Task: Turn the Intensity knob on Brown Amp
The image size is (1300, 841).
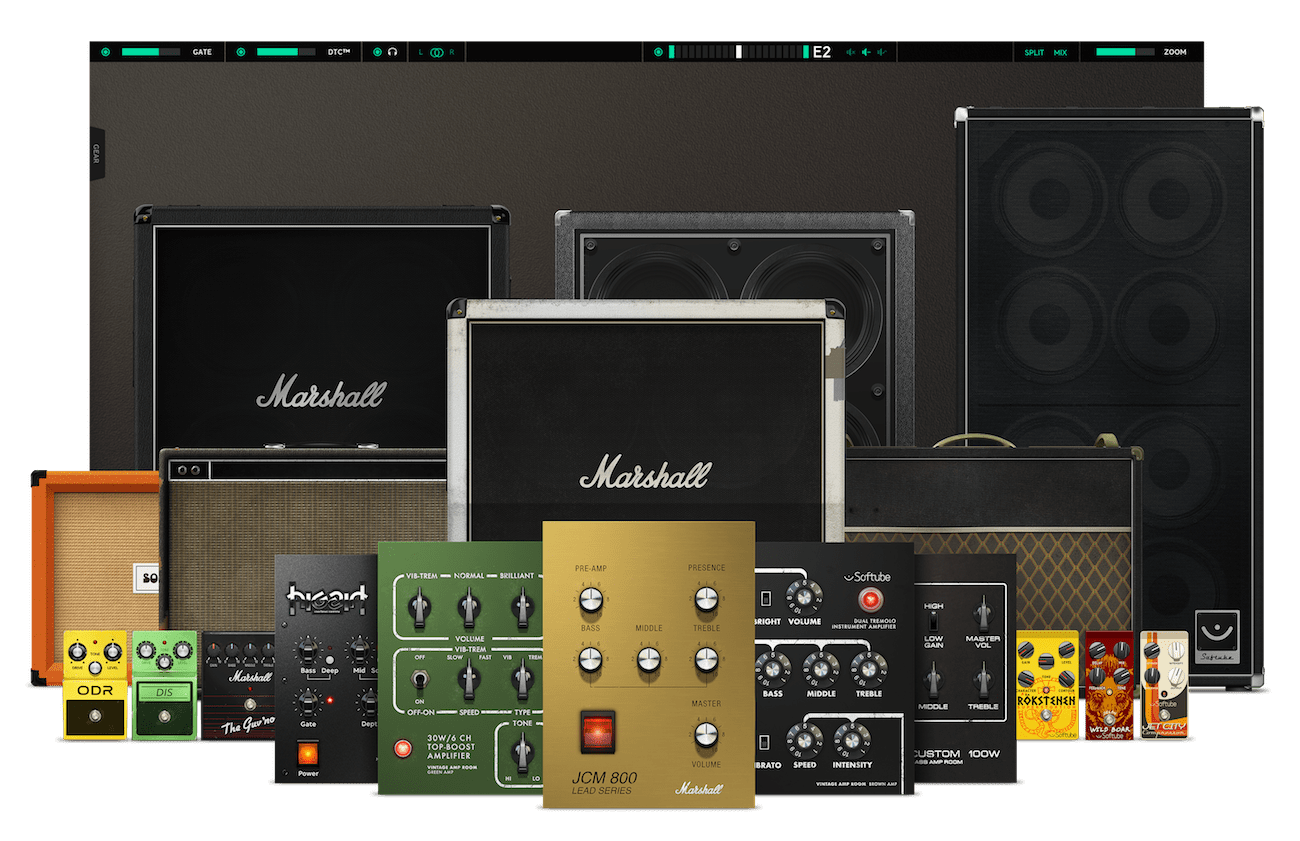Action: click(851, 739)
